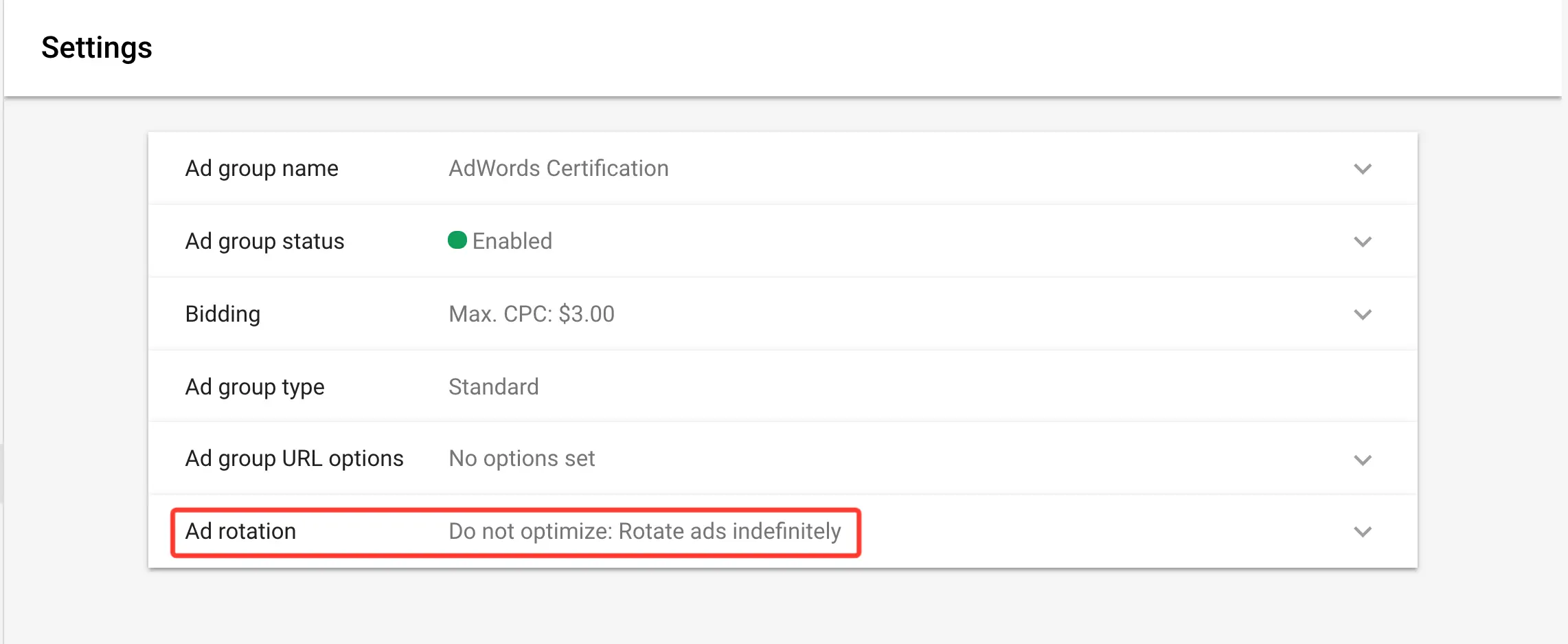Expand the Ad rotation chevron
The height and width of the screenshot is (644, 1568).
[x=1363, y=532]
